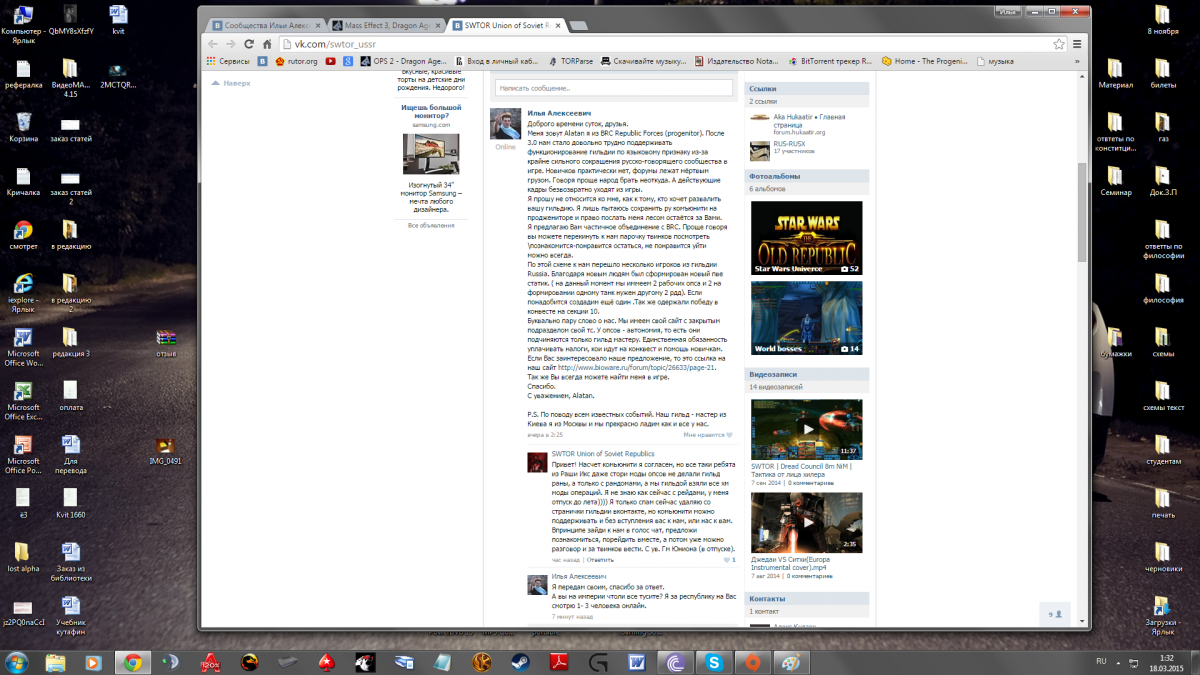Open Adobe Reader from the taskbar
This screenshot has width=1200, height=675.
(x=559, y=661)
